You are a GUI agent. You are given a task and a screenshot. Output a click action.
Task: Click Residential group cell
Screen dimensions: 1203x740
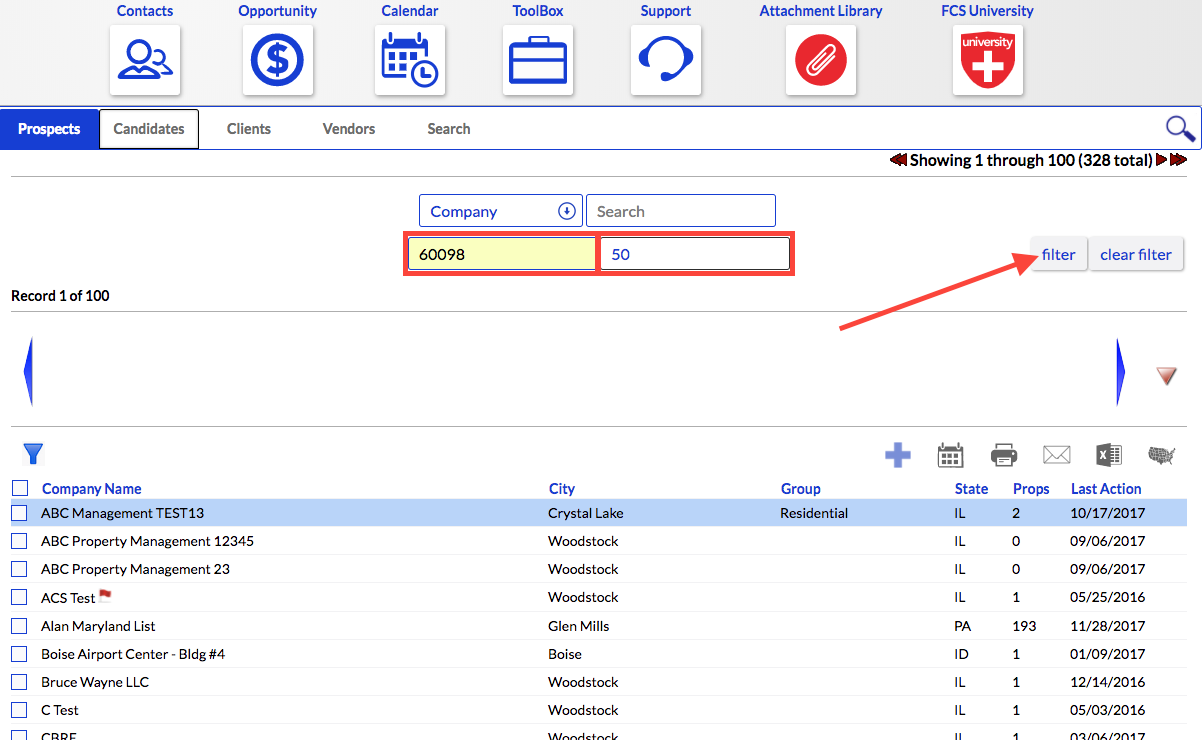(814, 513)
